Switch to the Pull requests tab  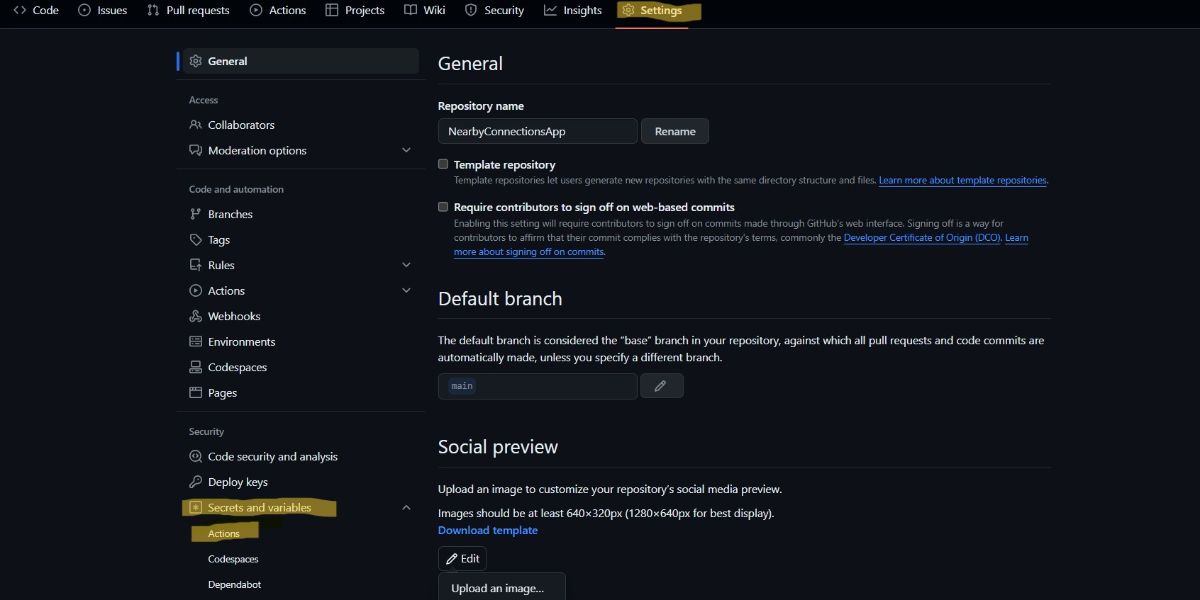click(188, 10)
